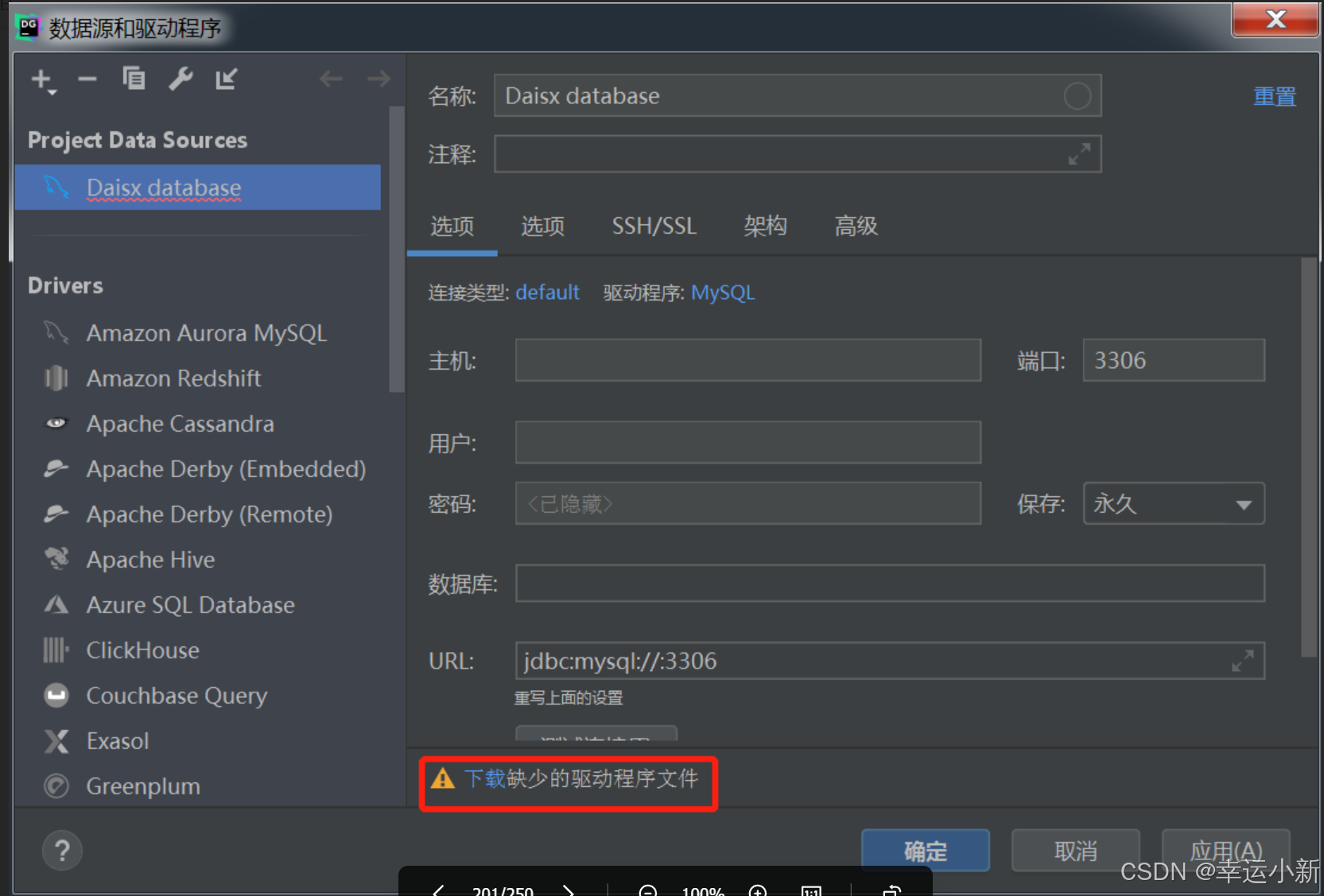Click the Apache Cassandra eye icon
Screen dimensions: 1324x896
point(56,423)
